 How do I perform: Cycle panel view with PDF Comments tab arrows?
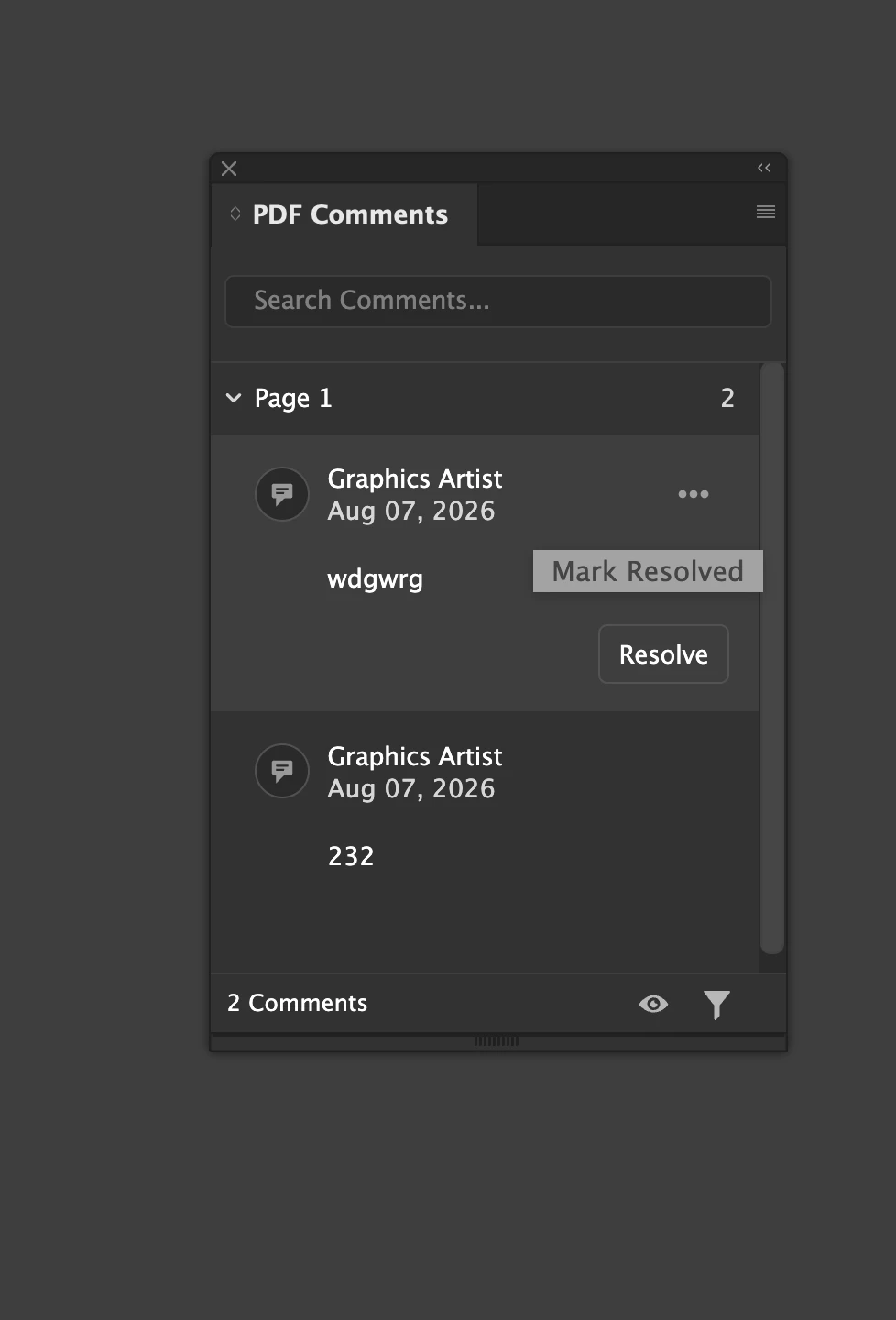235,214
